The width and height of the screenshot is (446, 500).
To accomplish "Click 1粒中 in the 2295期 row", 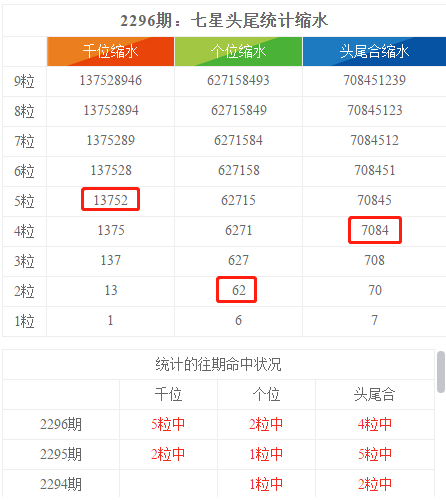I will pos(266,454).
